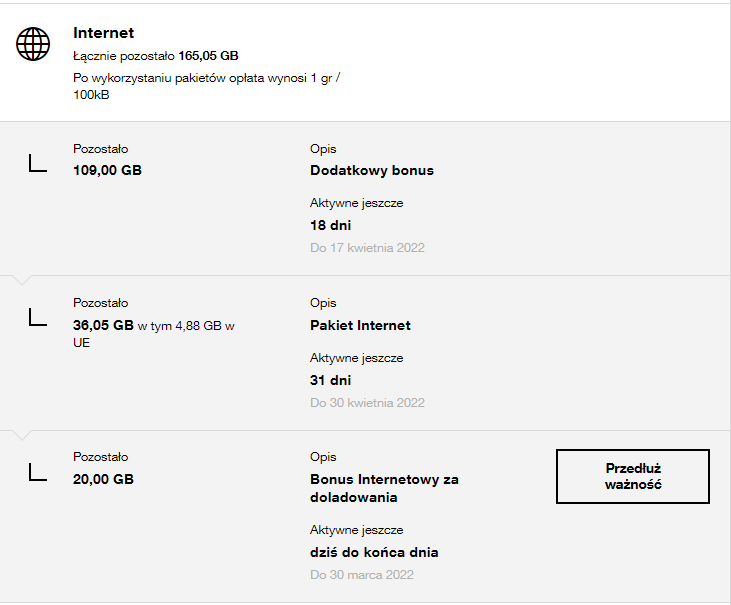Screen dimensions: 731x605
Task: Select the 20,00 GB remaining value
Action: pos(103,479)
